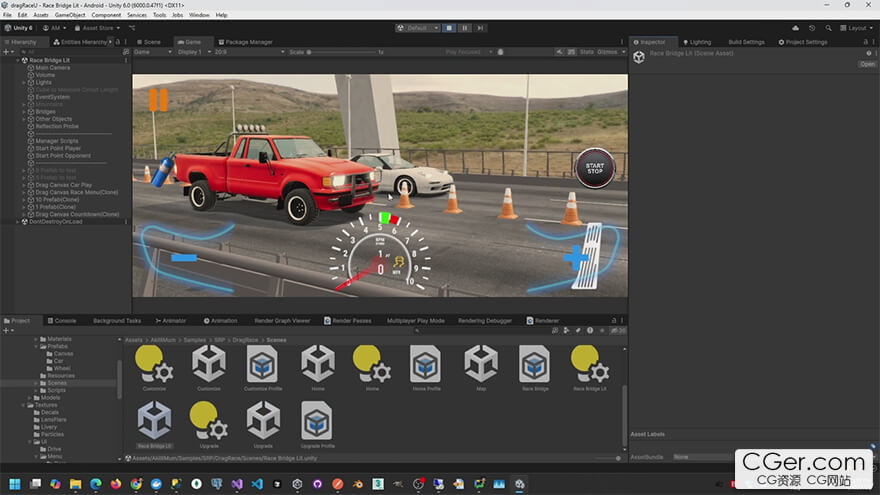Expand the Lights object in Hierarchy
This screenshot has width=880, height=495.
coord(24,82)
